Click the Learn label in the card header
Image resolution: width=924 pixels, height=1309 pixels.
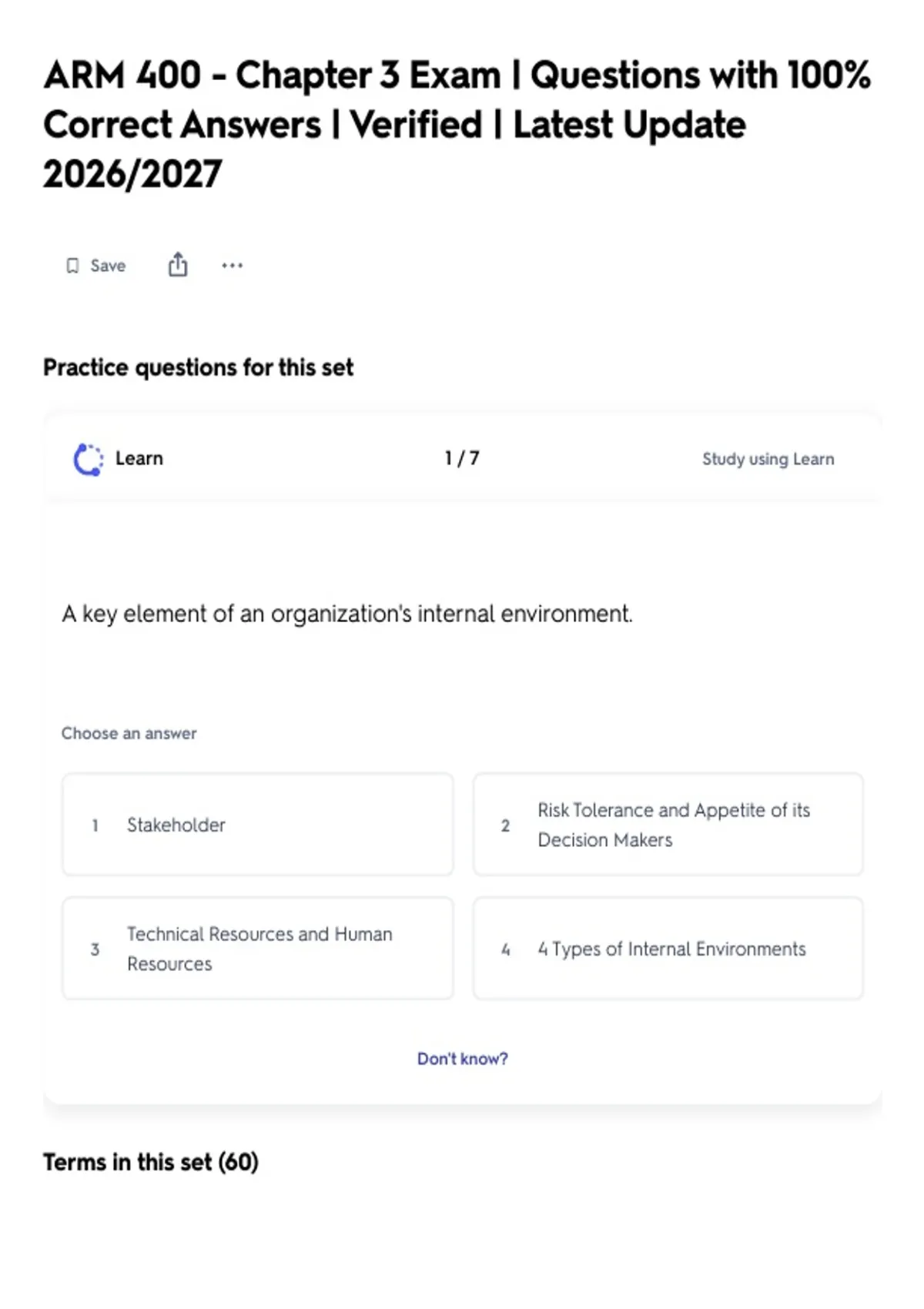tap(139, 458)
